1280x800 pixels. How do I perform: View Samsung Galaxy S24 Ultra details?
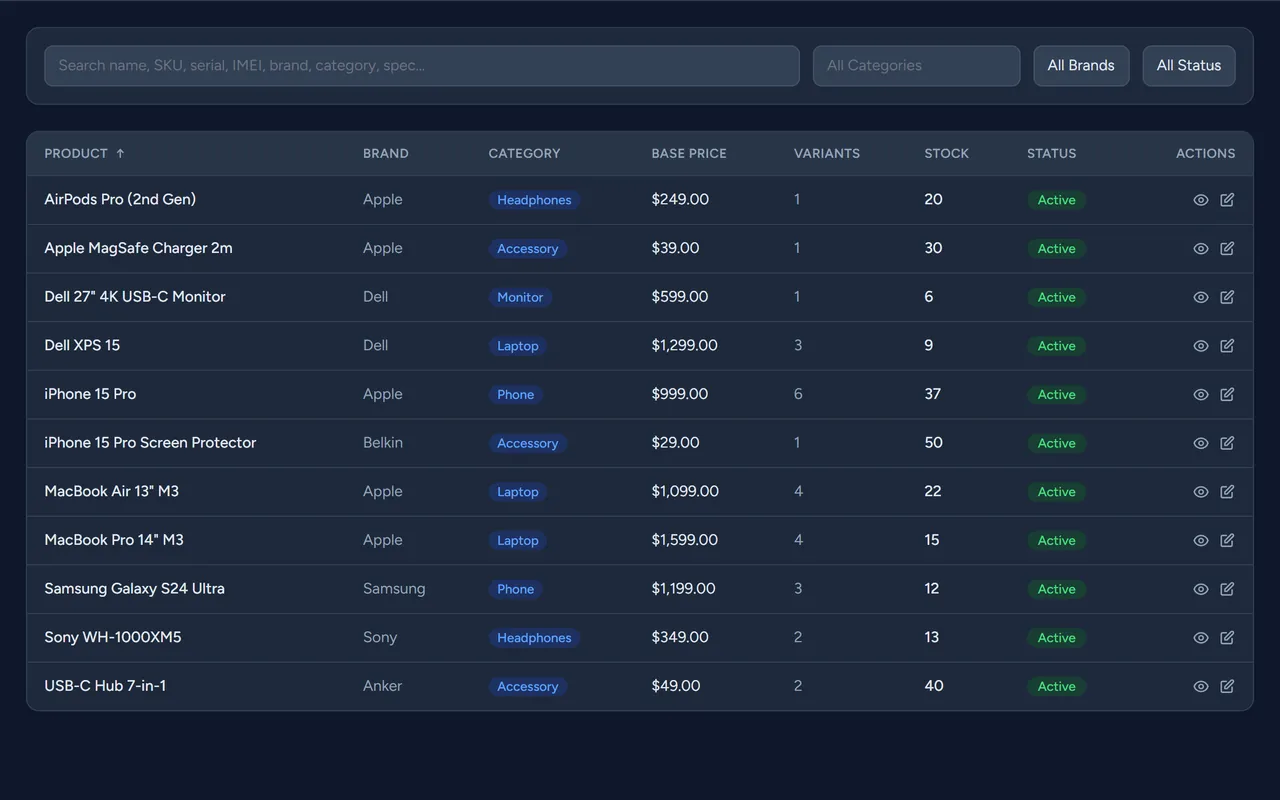(1201, 589)
